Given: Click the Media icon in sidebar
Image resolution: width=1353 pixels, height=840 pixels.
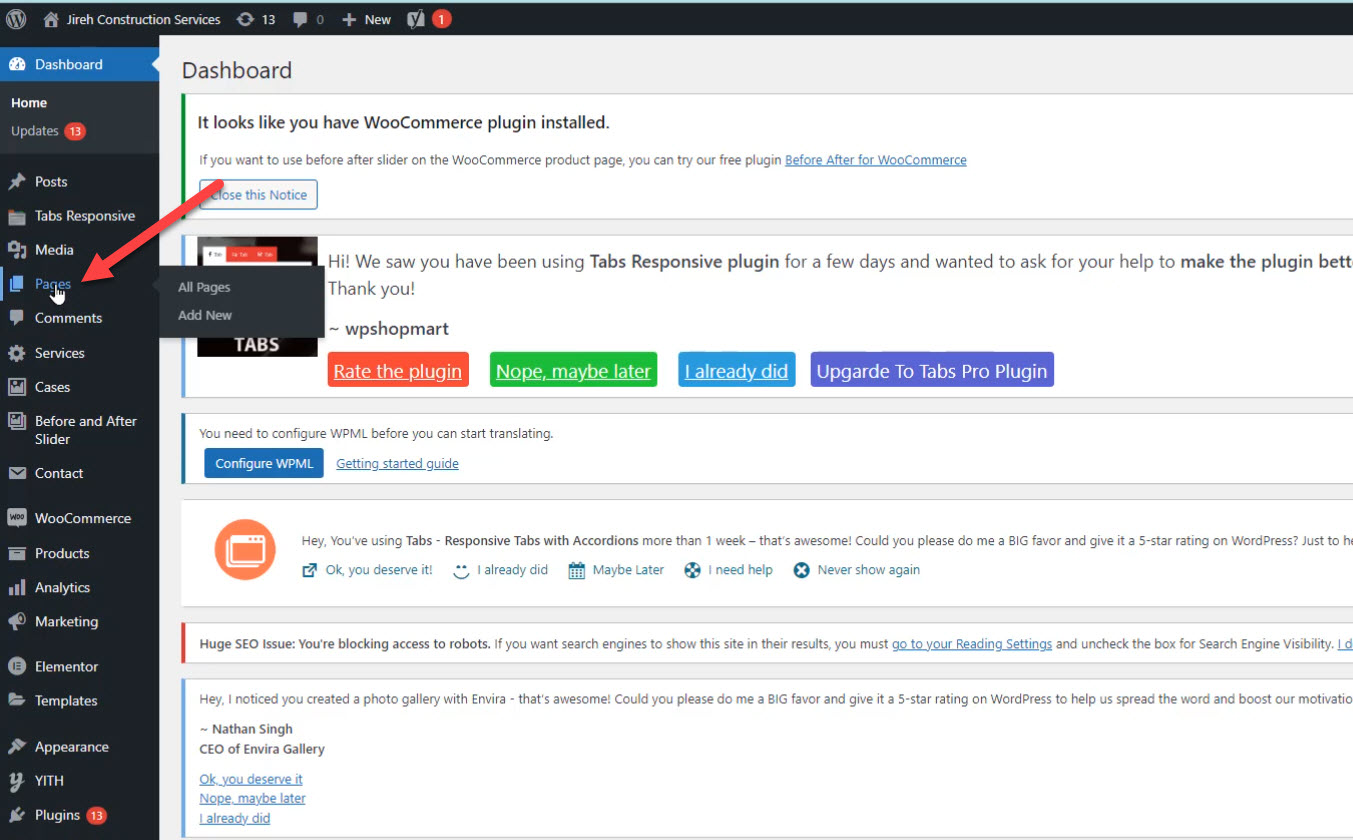Looking at the screenshot, I should (x=17, y=250).
